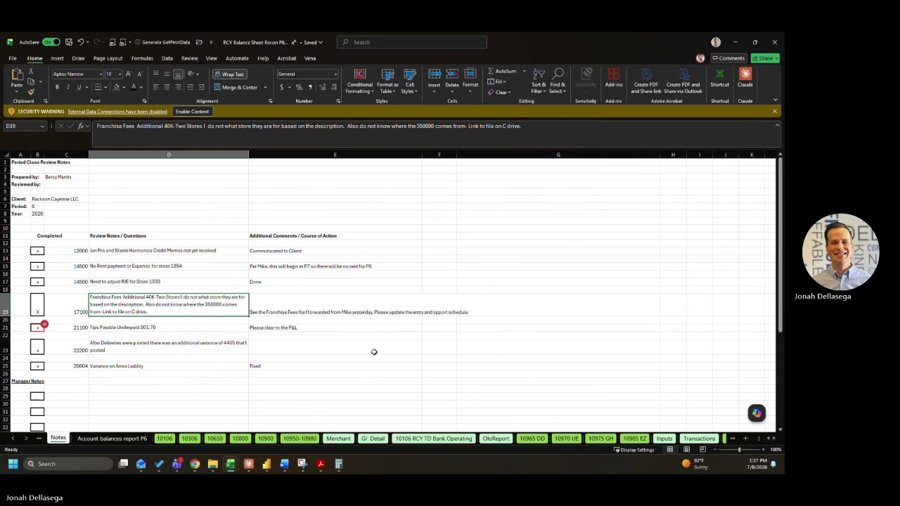Follow External Data Connections have been disabled link

[x=117, y=111]
